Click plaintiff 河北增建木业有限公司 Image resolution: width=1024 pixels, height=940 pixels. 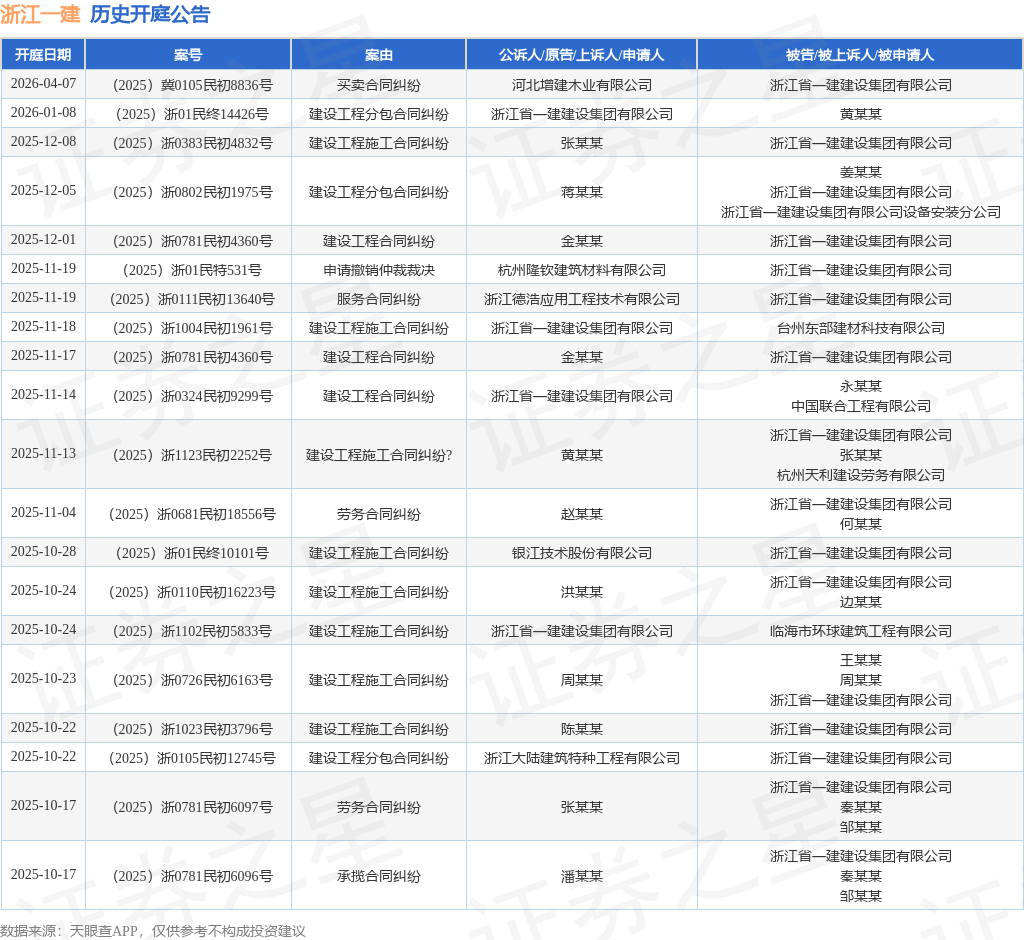coord(582,86)
